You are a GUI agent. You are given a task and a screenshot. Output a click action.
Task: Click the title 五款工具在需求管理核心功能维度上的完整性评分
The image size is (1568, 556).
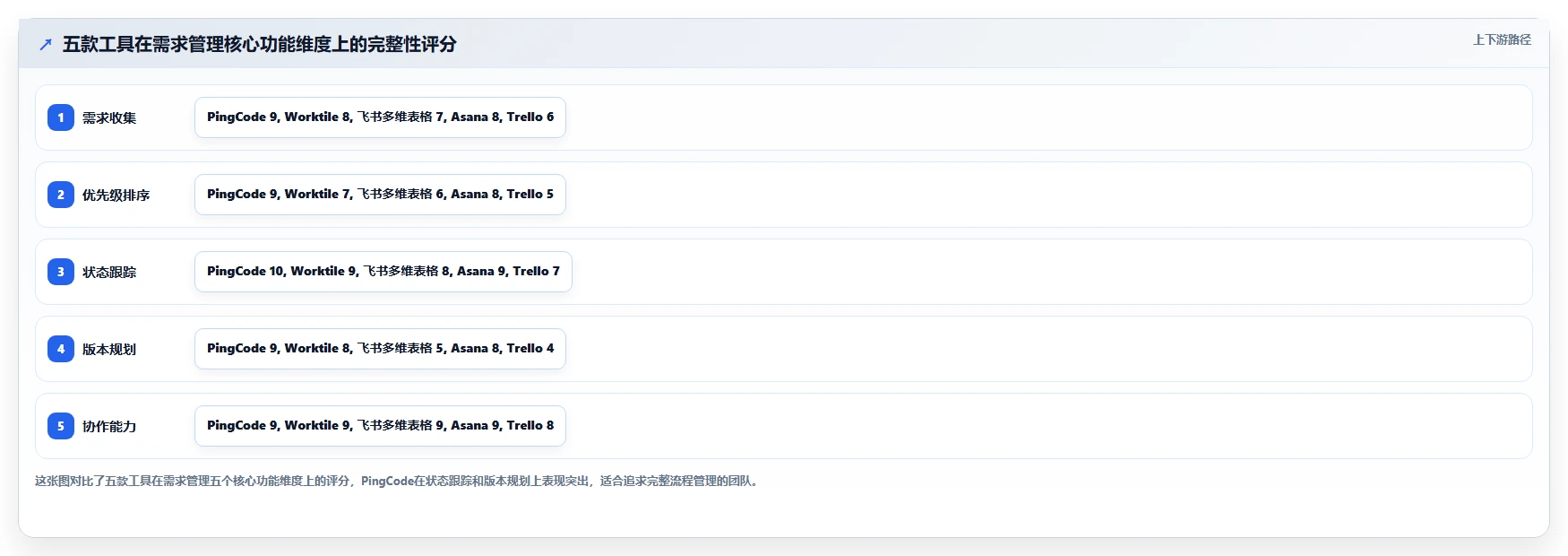(260, 44)
